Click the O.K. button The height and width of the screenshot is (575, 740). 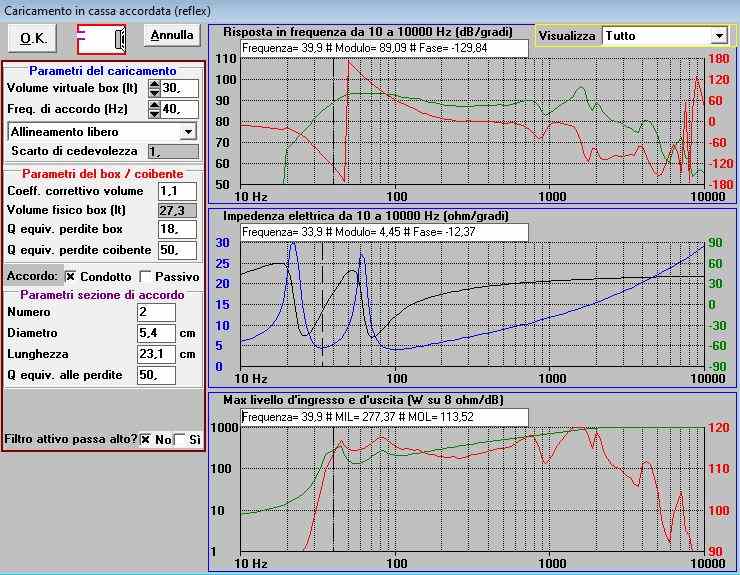coord(33,38)
